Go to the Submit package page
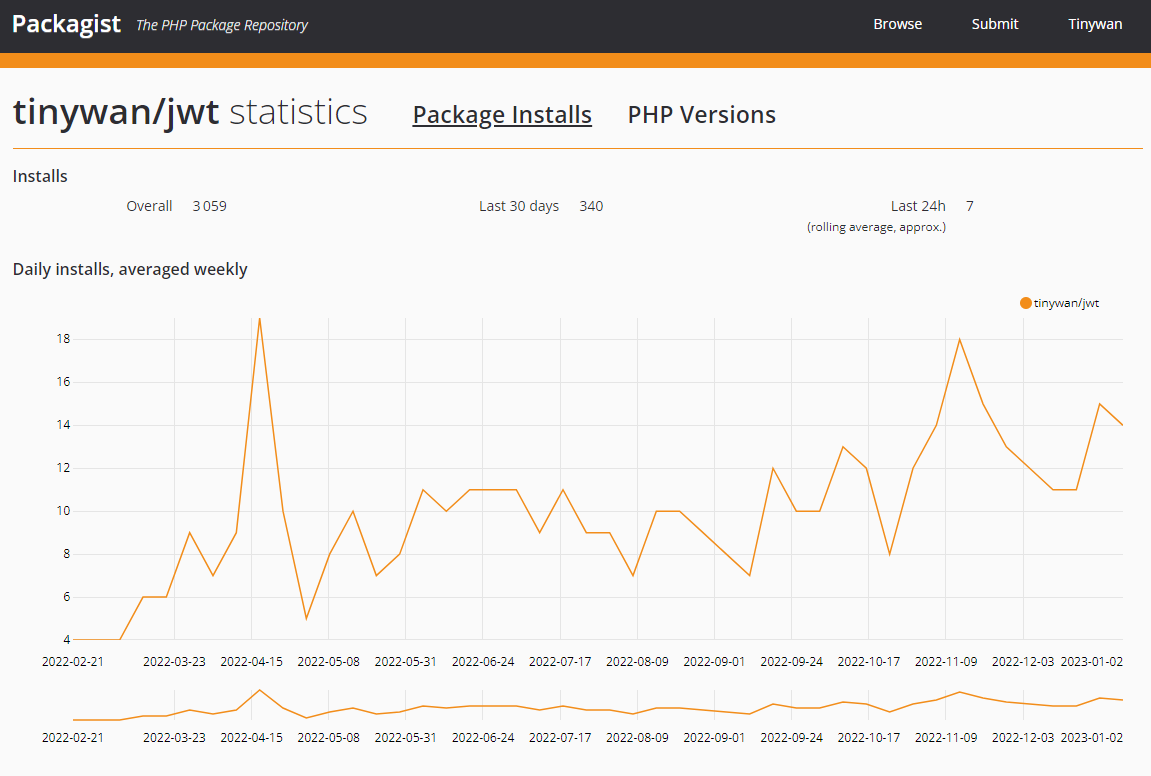The image size is (1151, 776). tap(994, 24)
